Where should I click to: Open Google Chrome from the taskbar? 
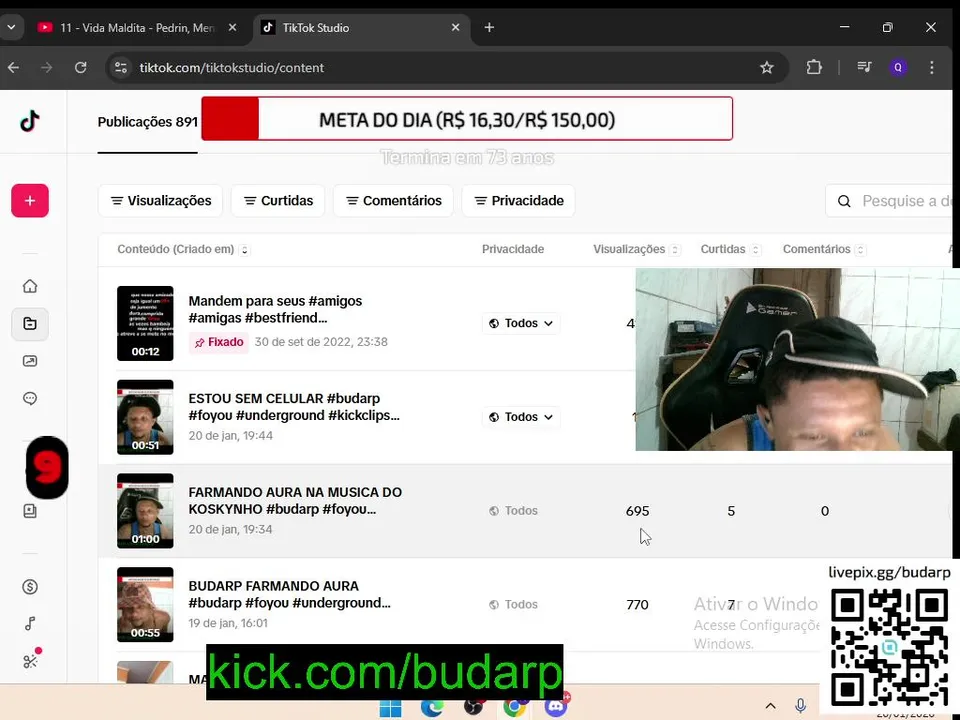coord(514,708)
